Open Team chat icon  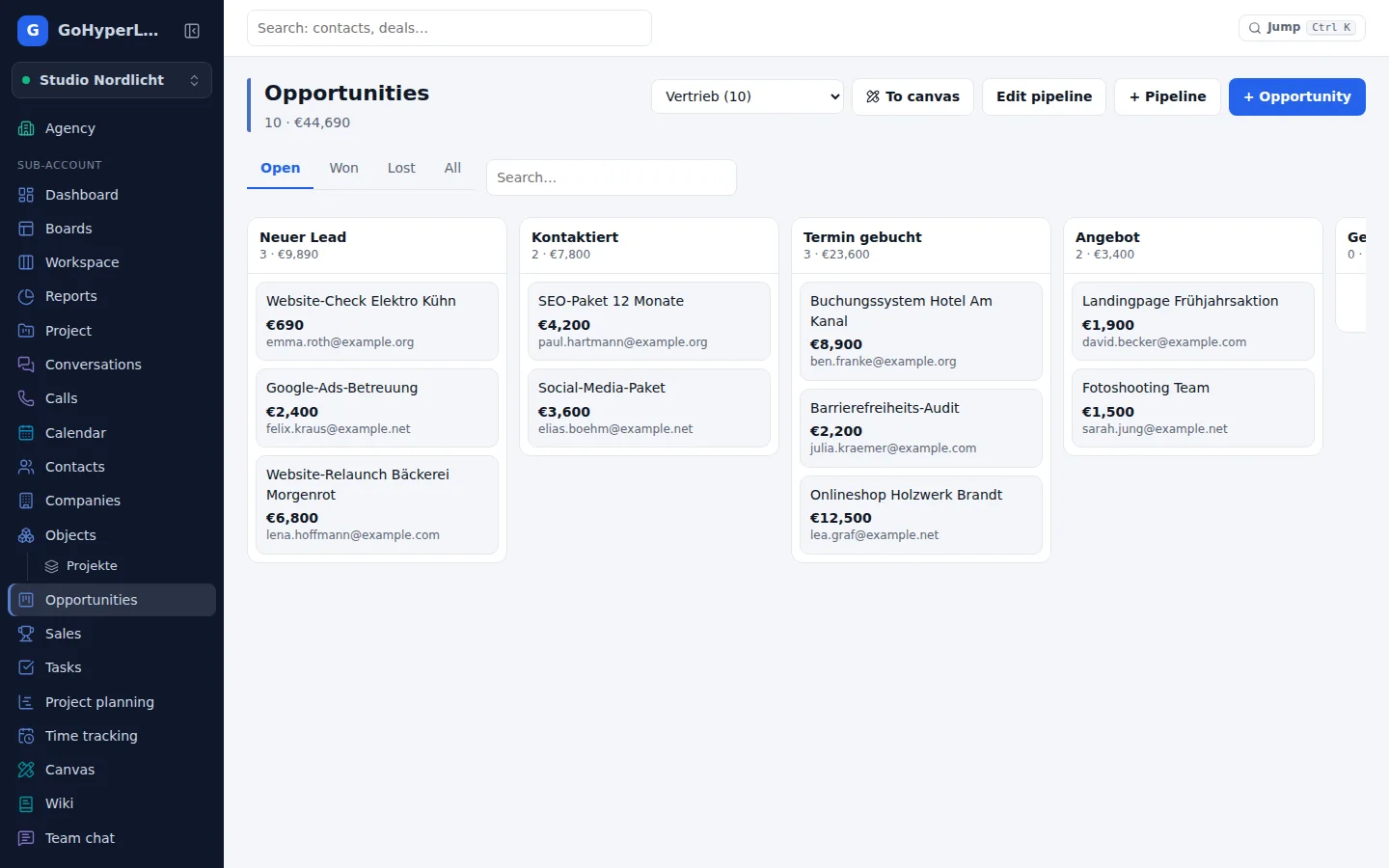(26, 838)
